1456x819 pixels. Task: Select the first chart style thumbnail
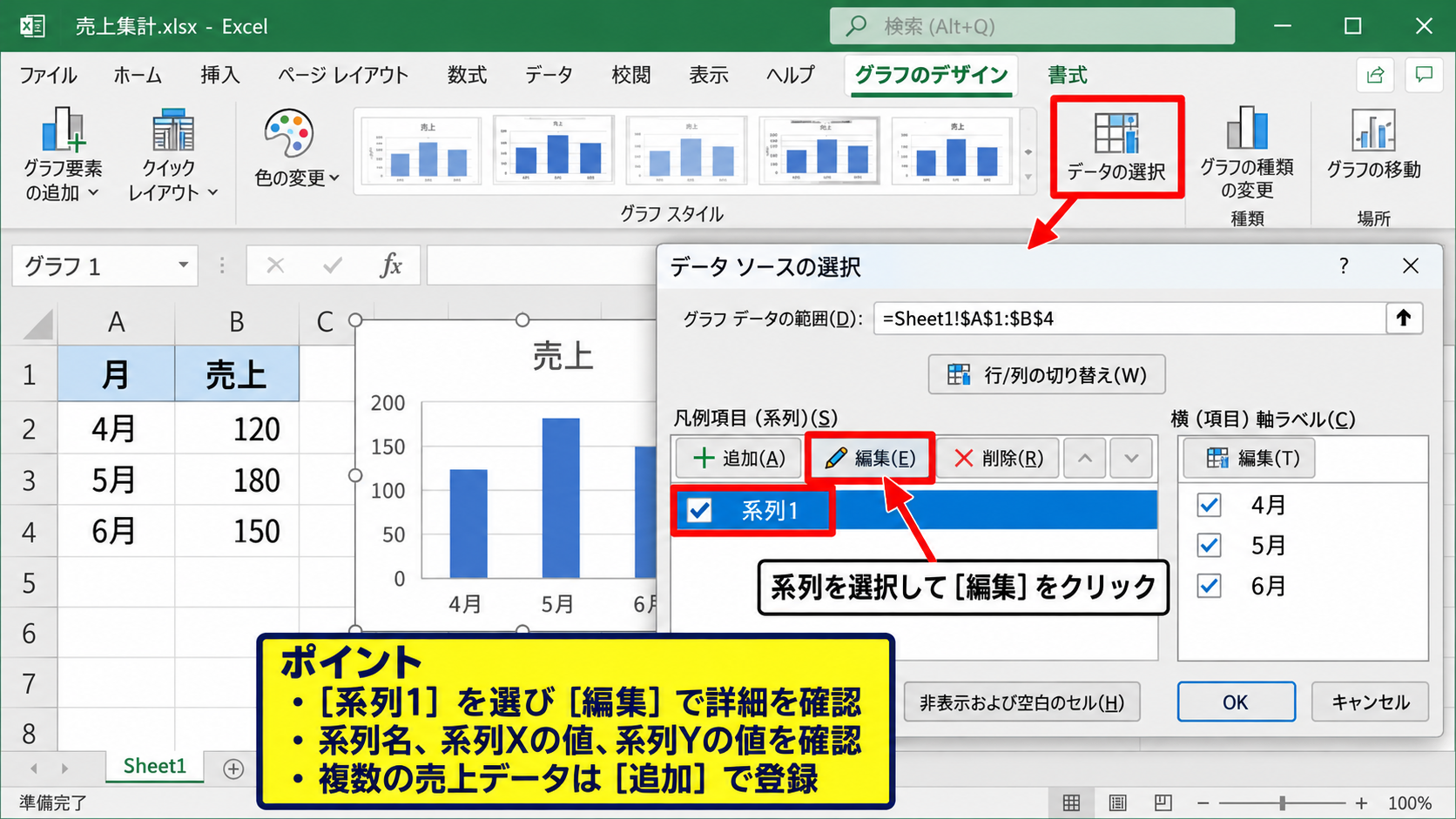tap(421, 151)
